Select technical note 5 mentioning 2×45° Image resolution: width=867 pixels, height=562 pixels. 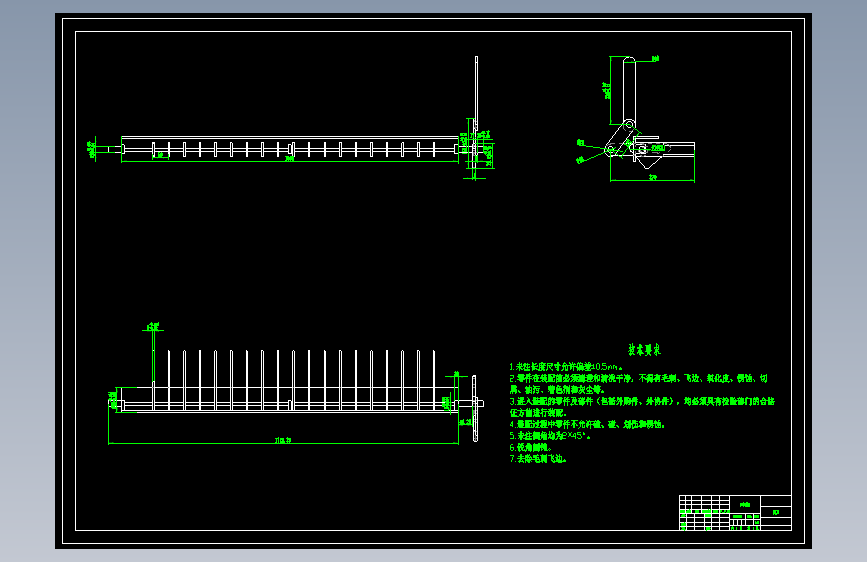coord(550,436)
